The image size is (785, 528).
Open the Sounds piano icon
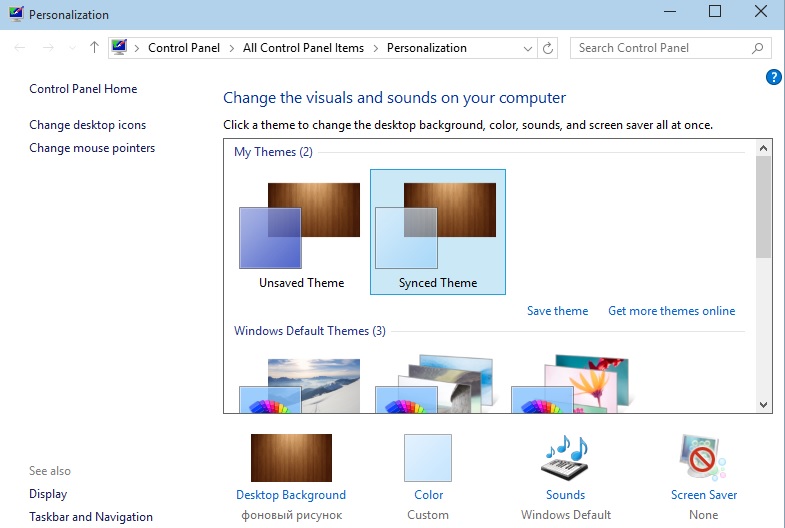click(566, 458)
